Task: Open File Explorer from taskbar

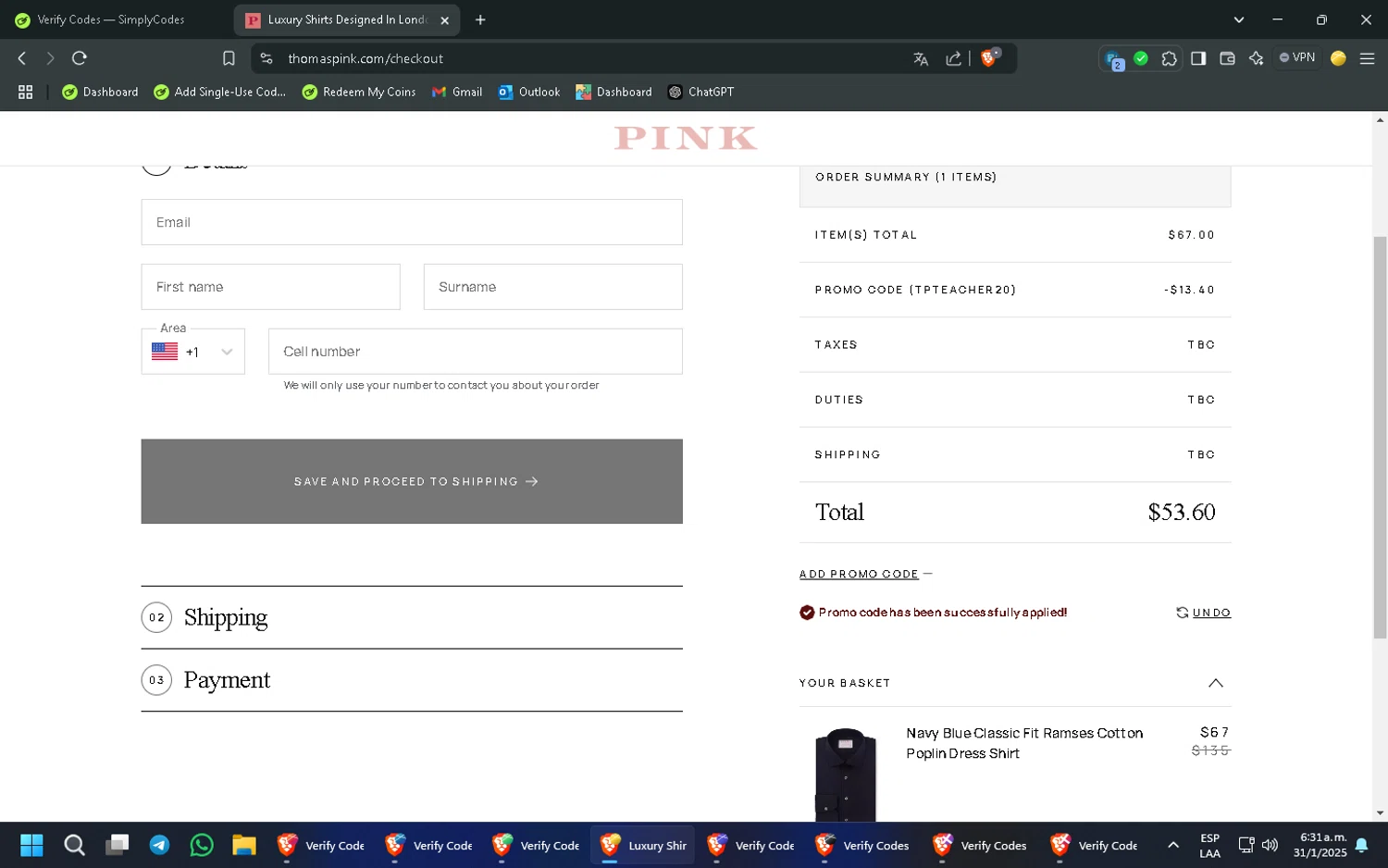Action: click(244, 845)
